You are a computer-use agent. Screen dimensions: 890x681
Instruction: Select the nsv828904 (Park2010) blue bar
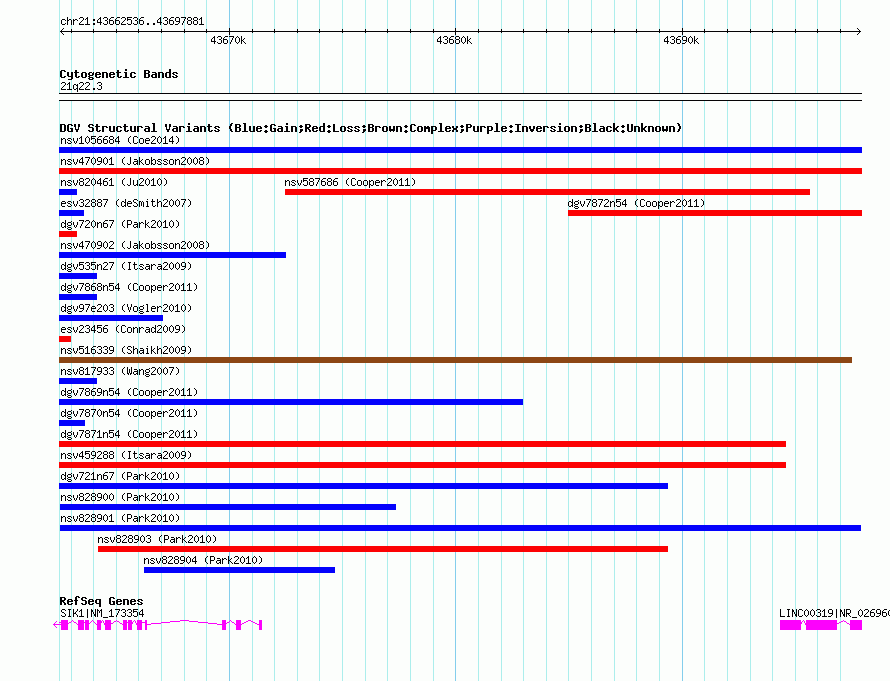(240, 570)
